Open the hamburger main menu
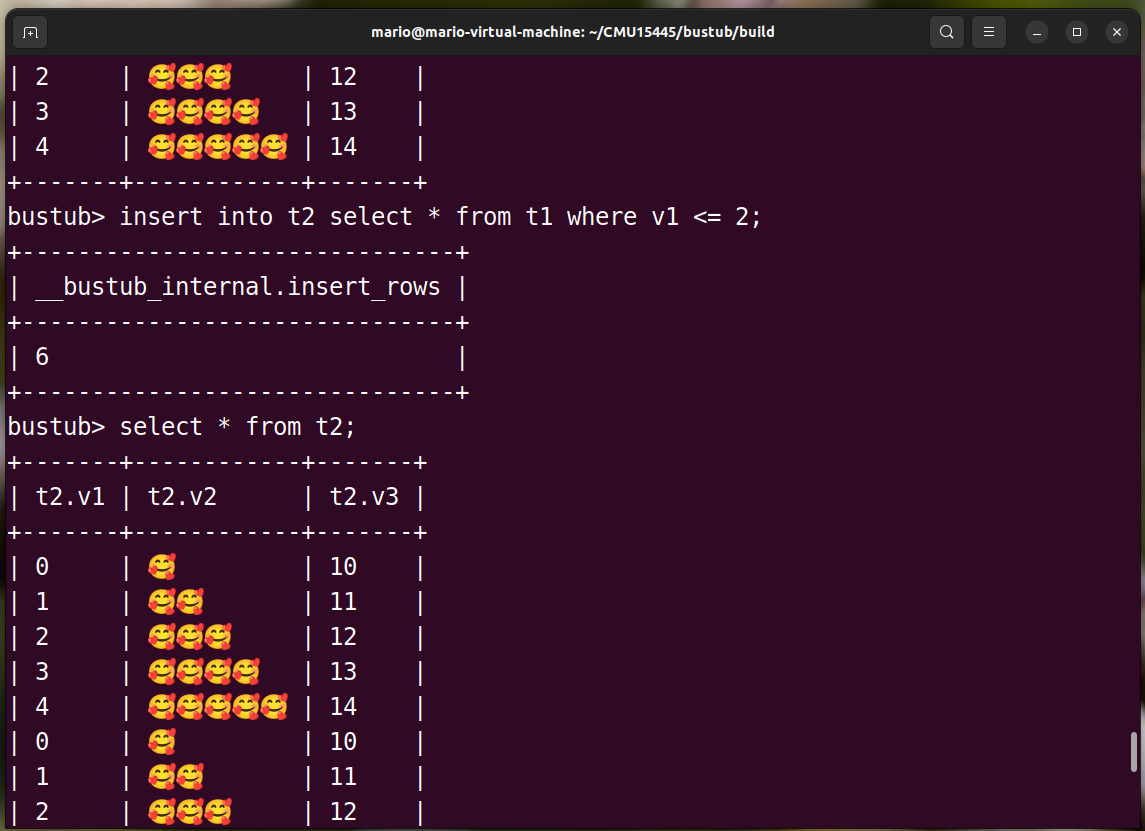 pos(988,32)
